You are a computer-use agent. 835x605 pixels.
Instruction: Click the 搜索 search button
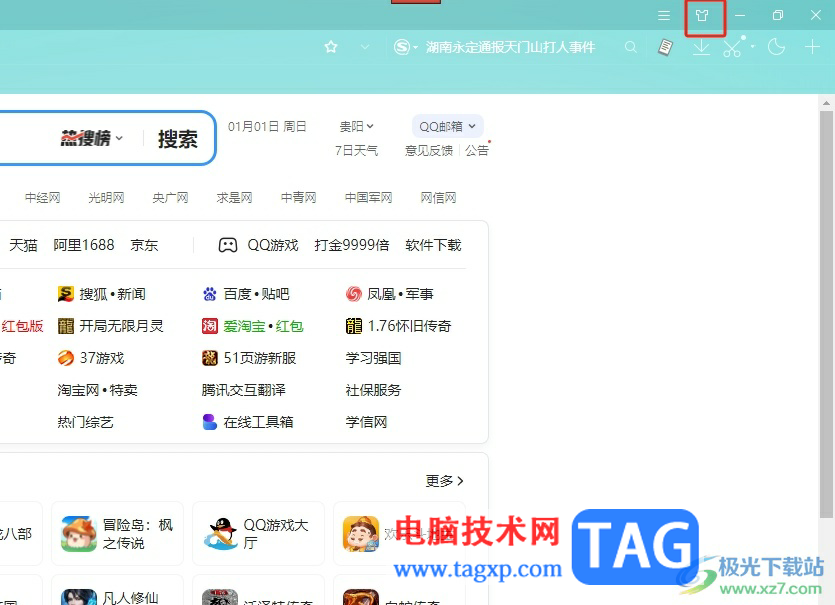[178, 139]
